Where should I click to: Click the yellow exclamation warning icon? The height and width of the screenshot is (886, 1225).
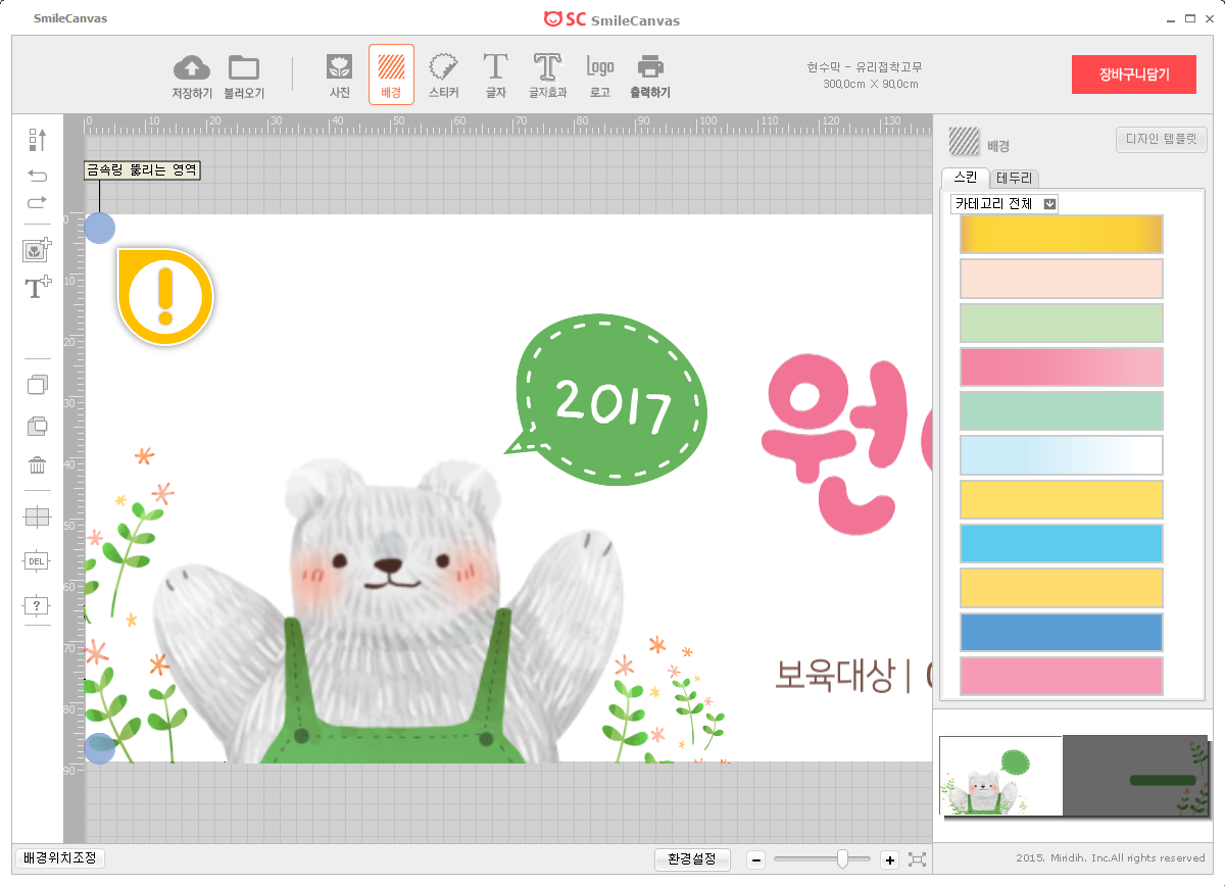pyautogui.click(x=166, y=297)
